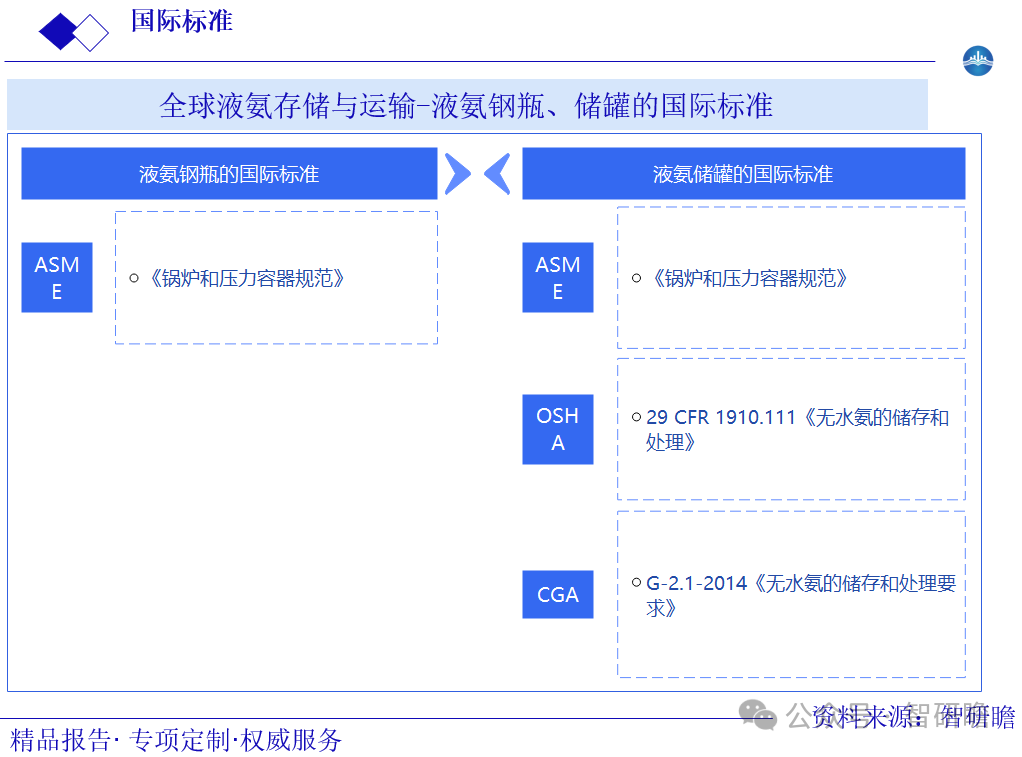
Task: Click the 国际标准 slide title
Action: point(181,21)
